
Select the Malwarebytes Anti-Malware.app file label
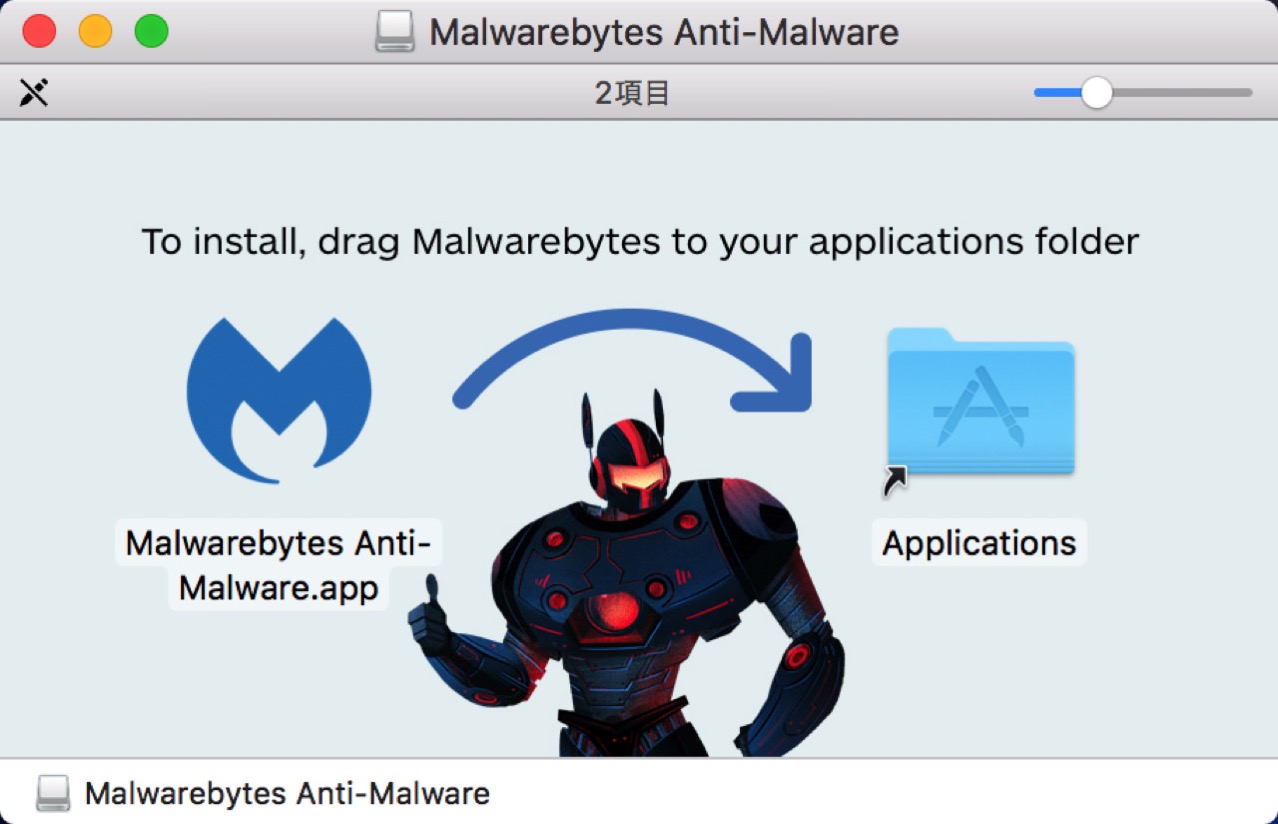(x=278, y=565)
